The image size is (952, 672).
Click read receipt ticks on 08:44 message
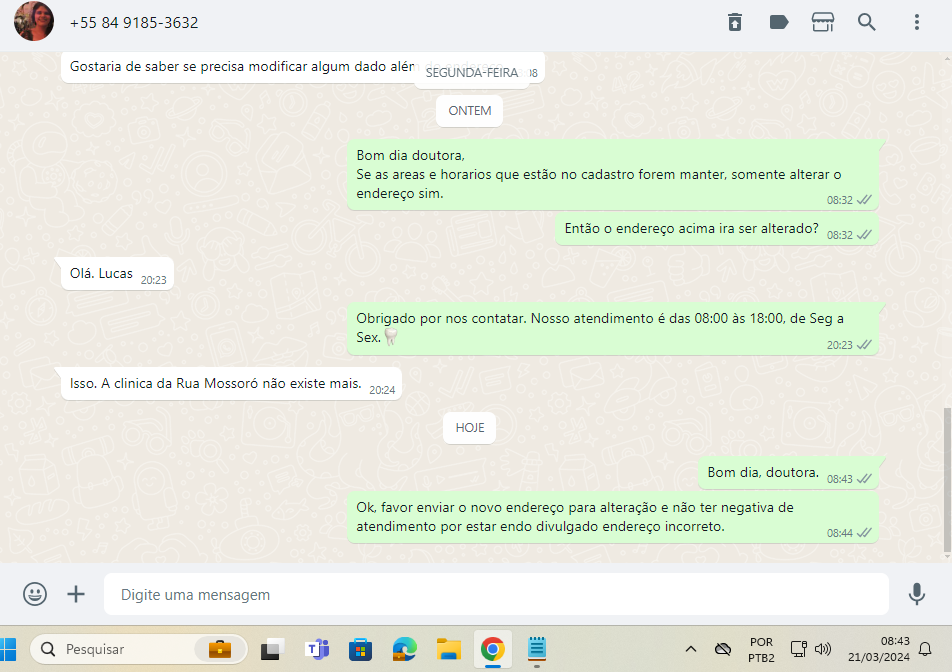(864, 533)
